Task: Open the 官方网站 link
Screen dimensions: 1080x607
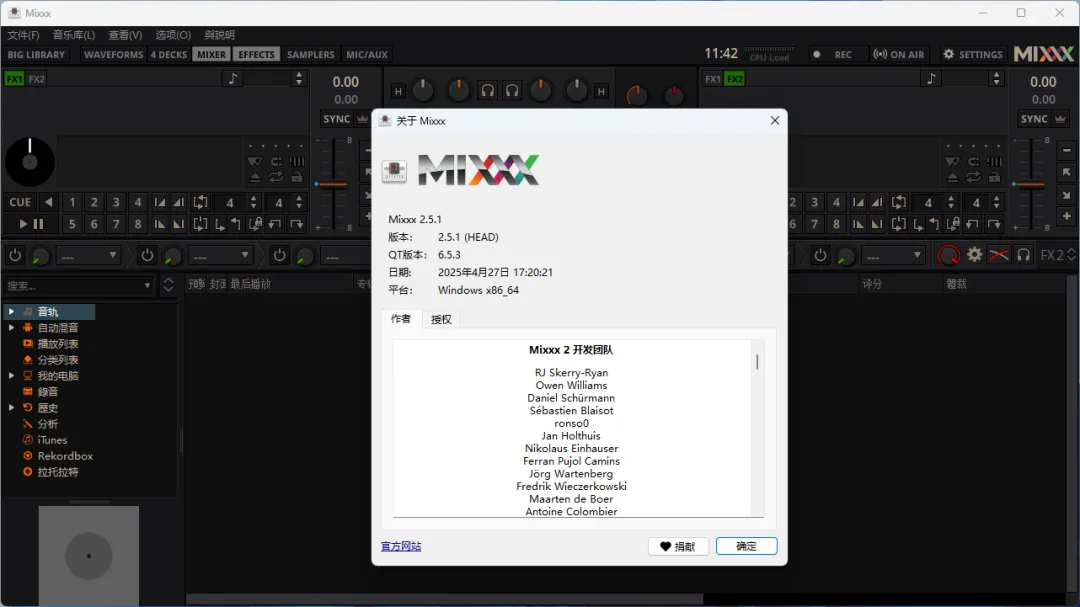Action: [401, 546]
